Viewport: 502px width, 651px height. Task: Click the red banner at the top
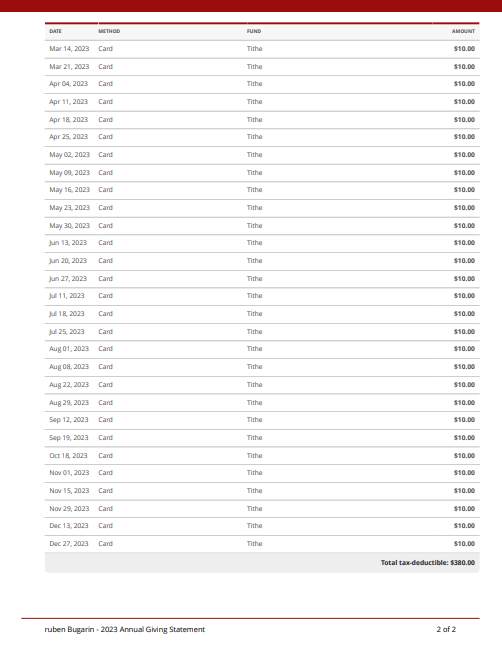[x=251, y=6]
